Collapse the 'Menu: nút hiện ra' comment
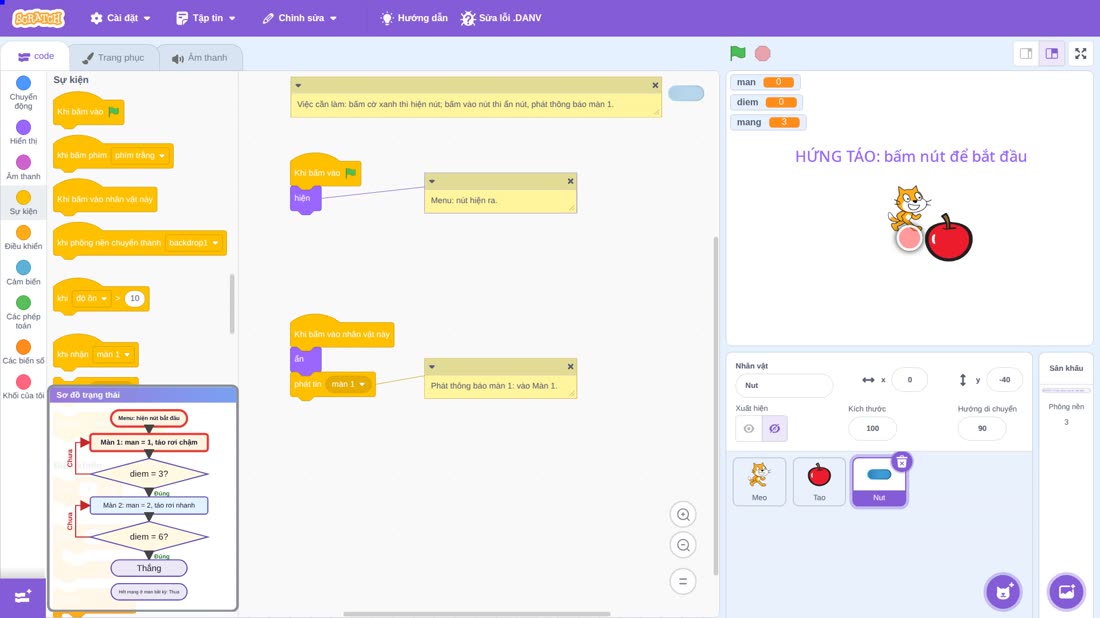 [x=432, y=181]
